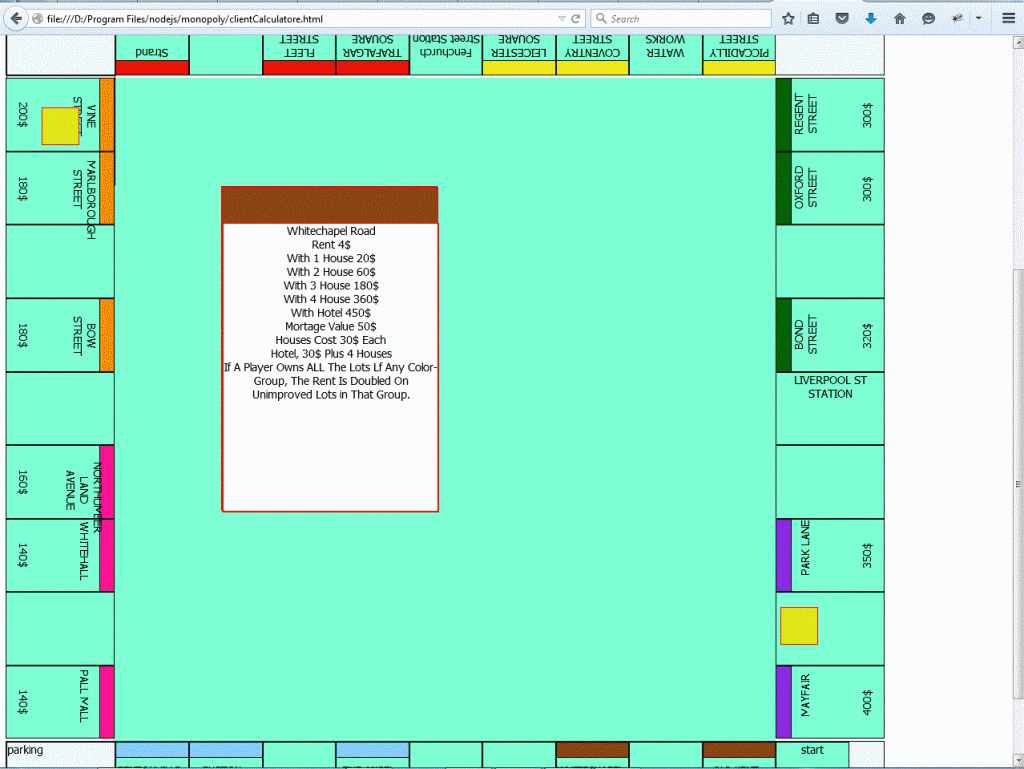Select the Park Lane property square
The height and width of the screenshot is (769, 1024).
click(830, 556)
